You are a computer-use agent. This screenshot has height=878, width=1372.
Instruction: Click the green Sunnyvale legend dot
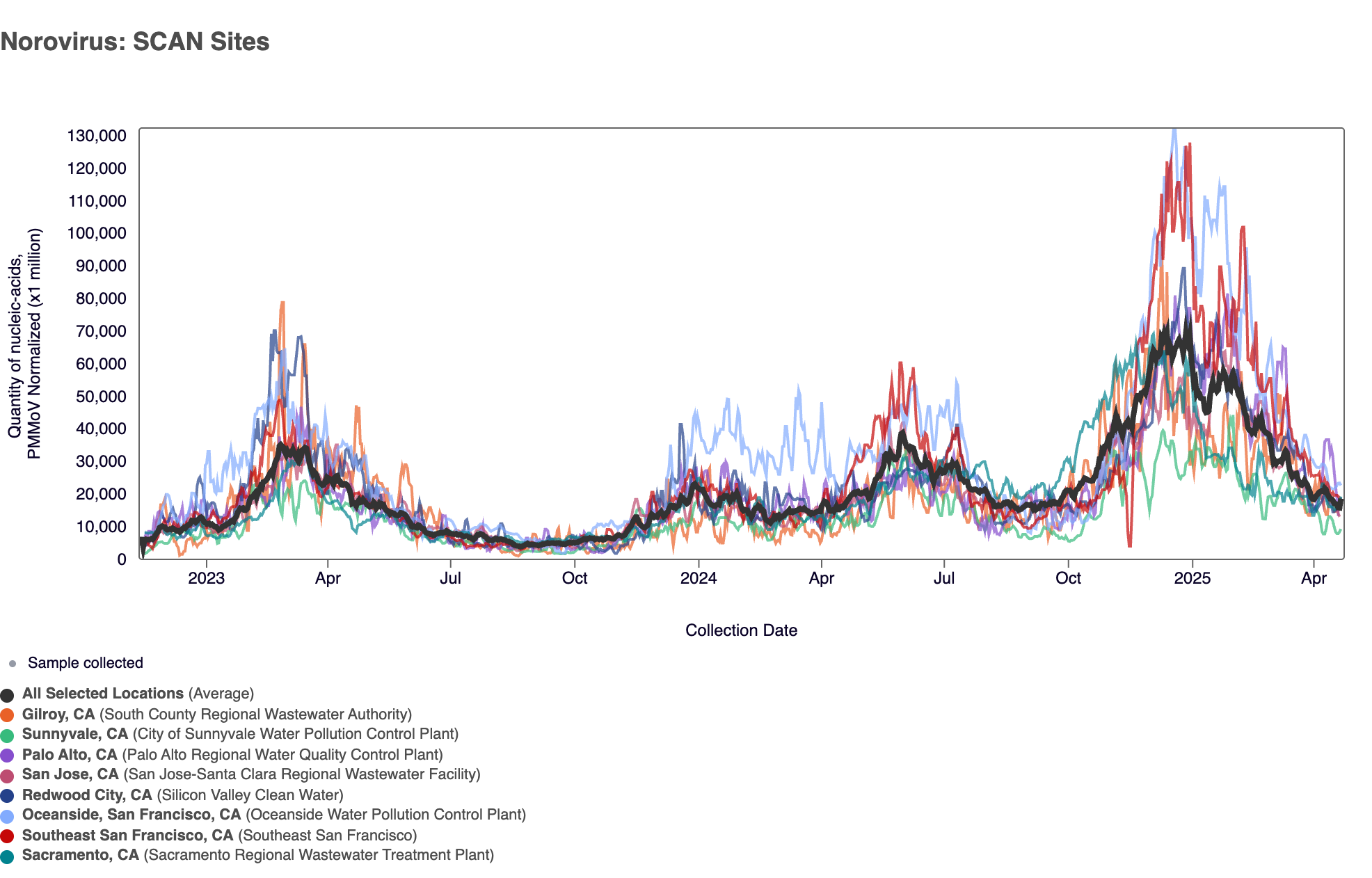click(7, 735)
